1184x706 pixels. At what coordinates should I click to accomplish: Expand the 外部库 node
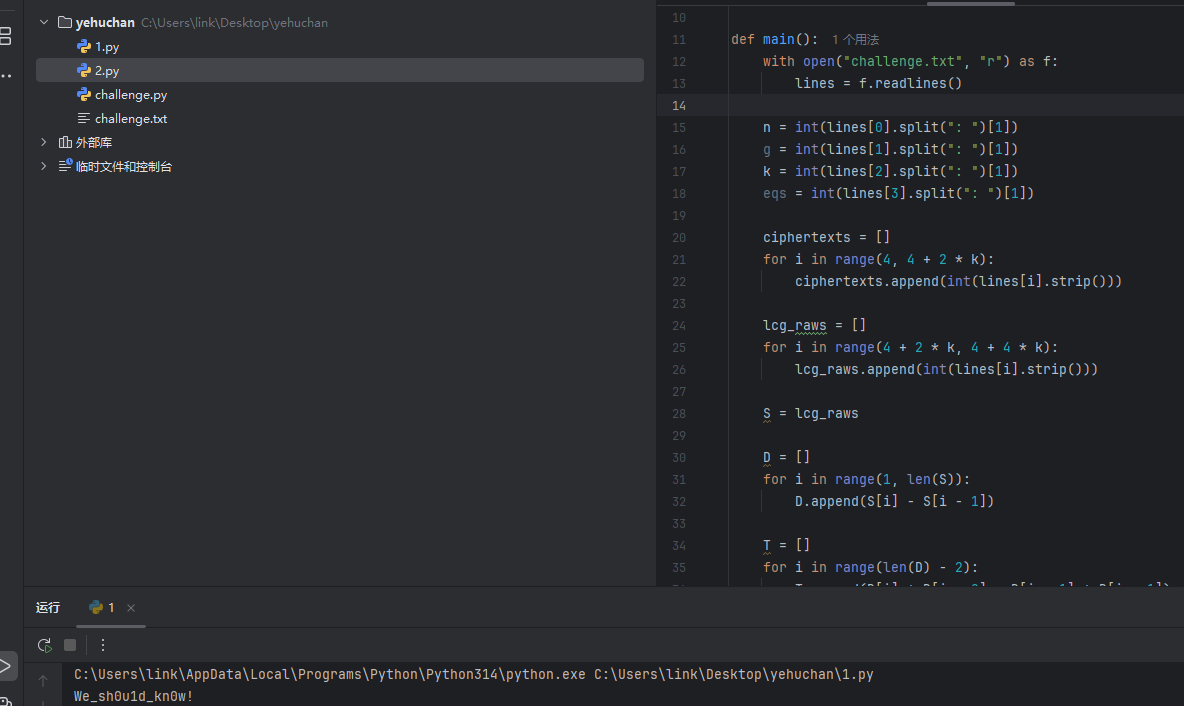click(44, 142)
